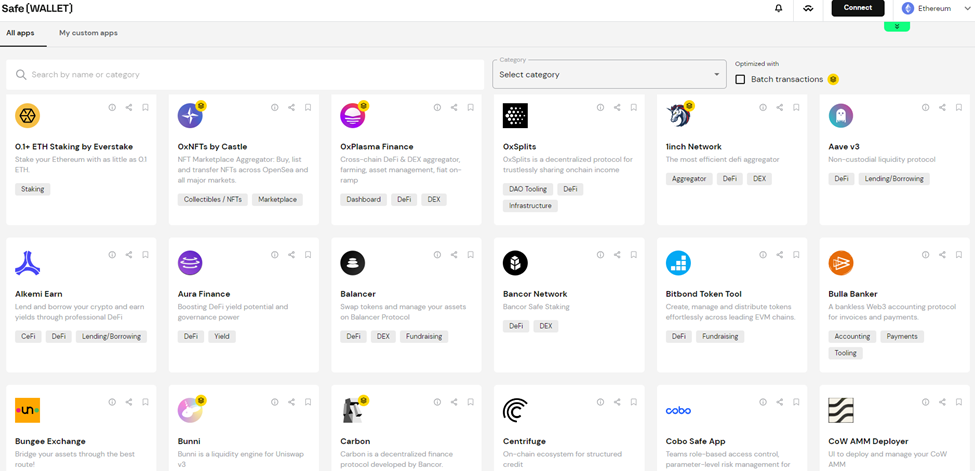Switch to the All apps tab
Image resolution: width=975 pixels, height=471 pixels.
(21, 33)
